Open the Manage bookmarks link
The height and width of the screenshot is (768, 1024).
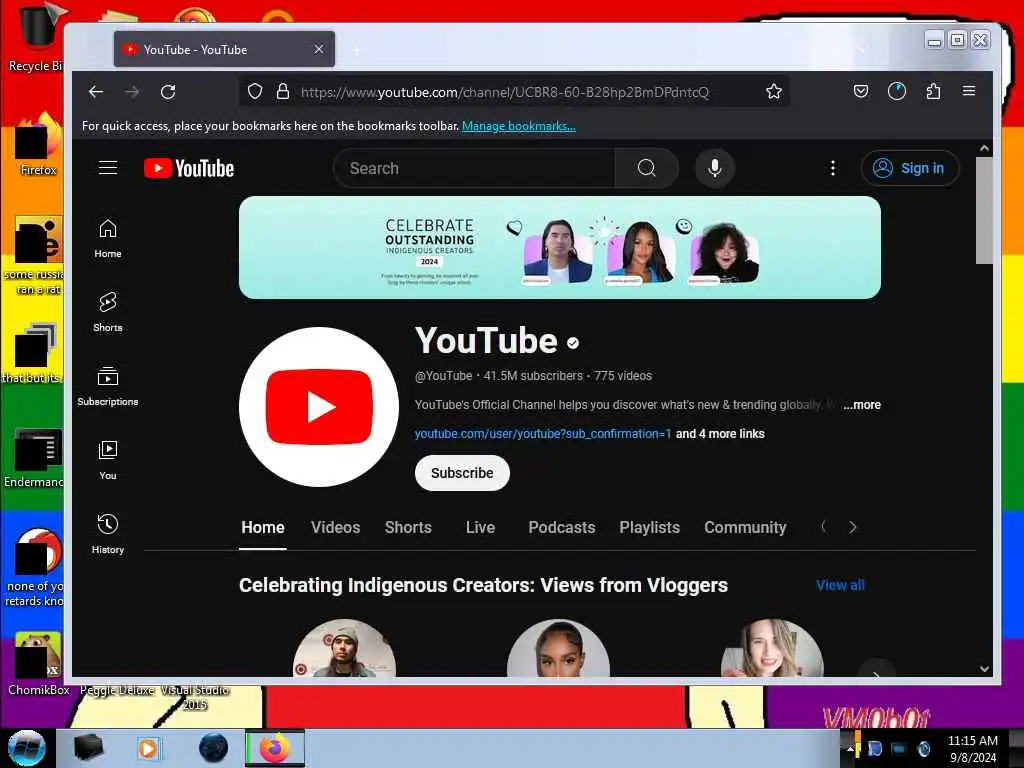519,126
